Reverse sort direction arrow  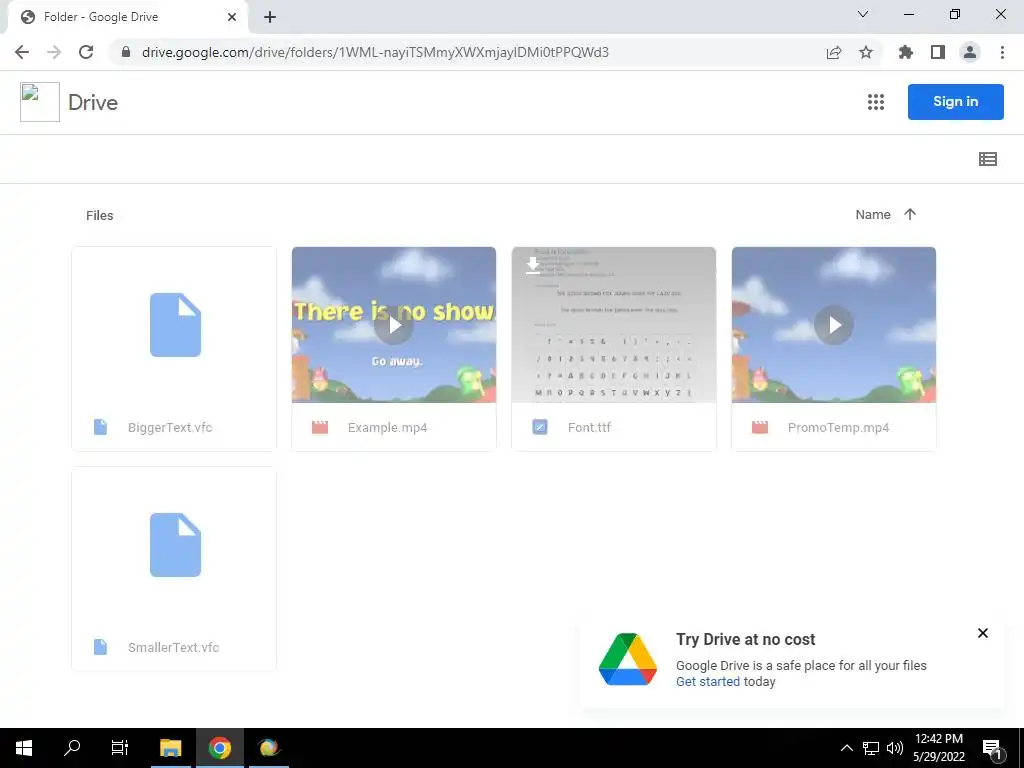tap(910, 214)
